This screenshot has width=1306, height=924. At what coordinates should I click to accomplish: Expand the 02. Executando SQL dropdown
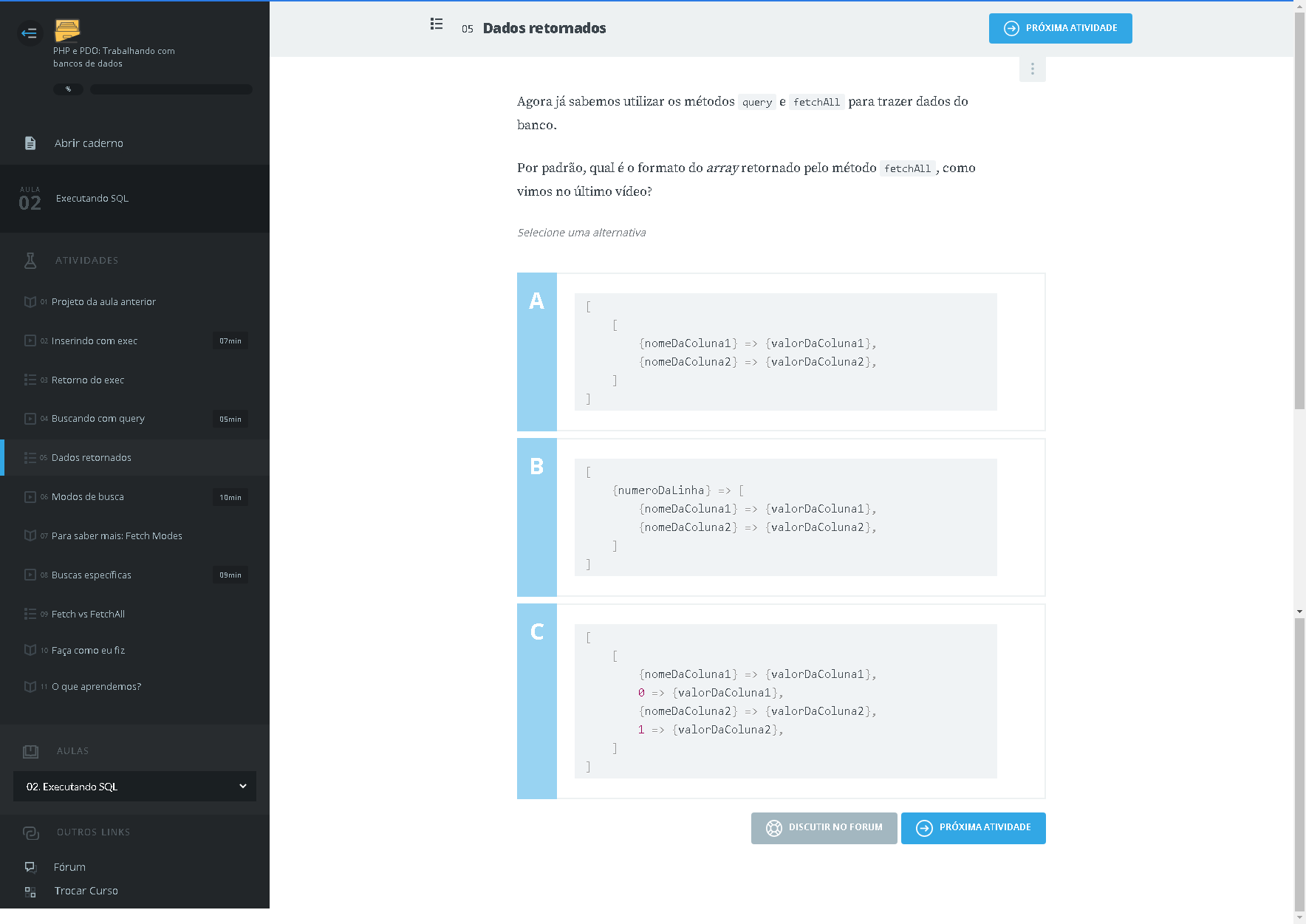coord(134,787)
